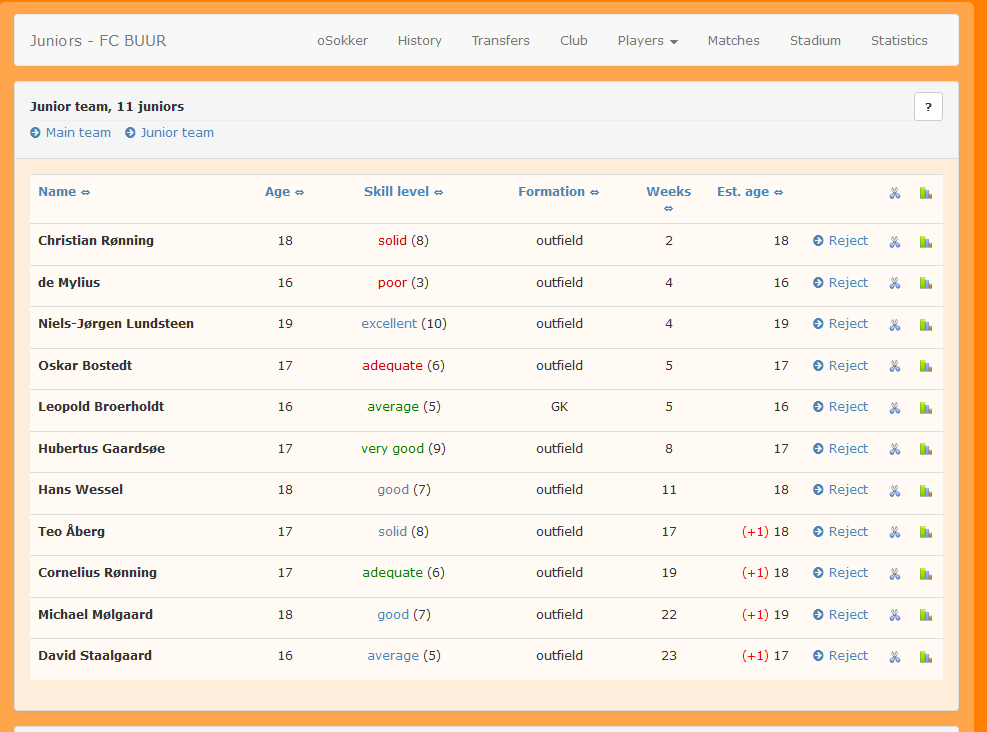Open chart icon for de Mylius

point(925,283)
